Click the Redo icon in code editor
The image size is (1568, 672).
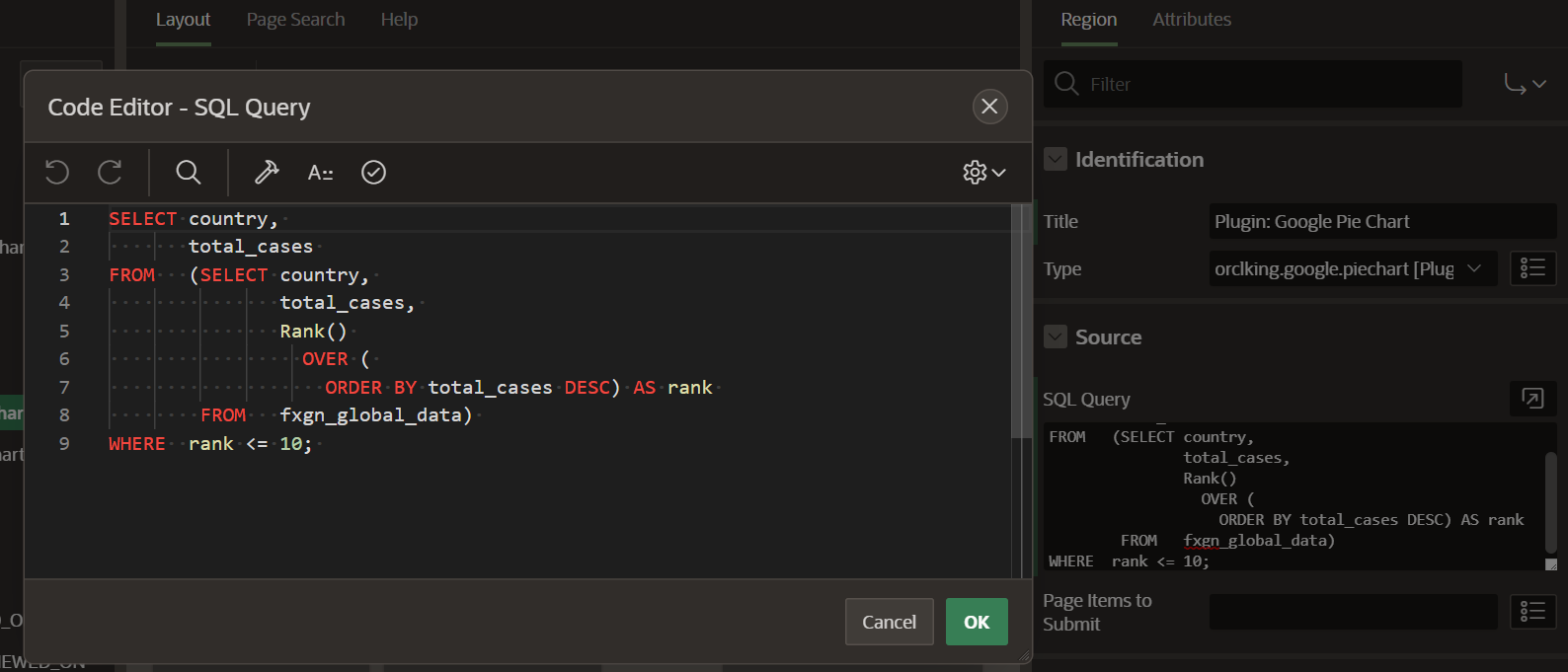click(x=110, y=173)
